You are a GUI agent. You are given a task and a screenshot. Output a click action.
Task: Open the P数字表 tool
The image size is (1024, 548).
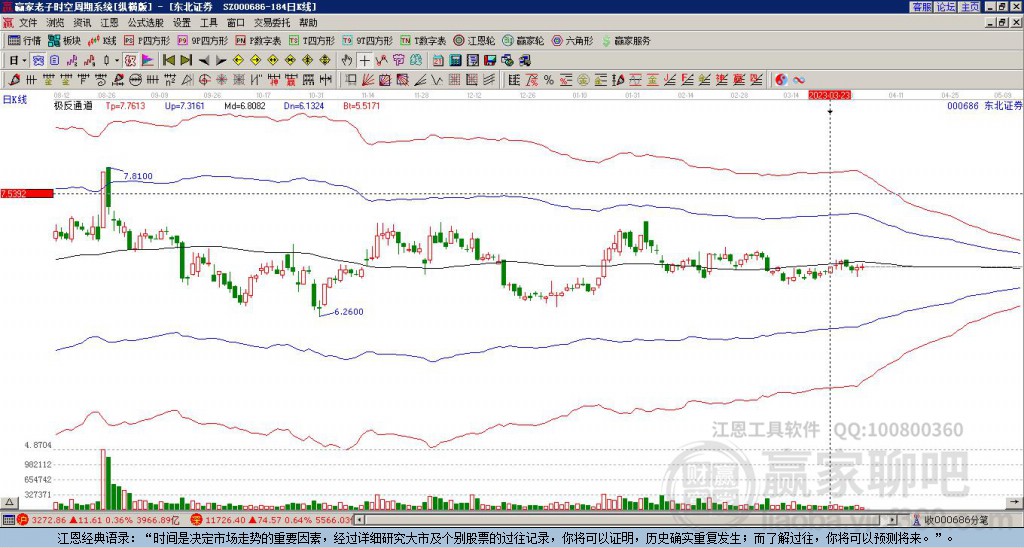258,40
